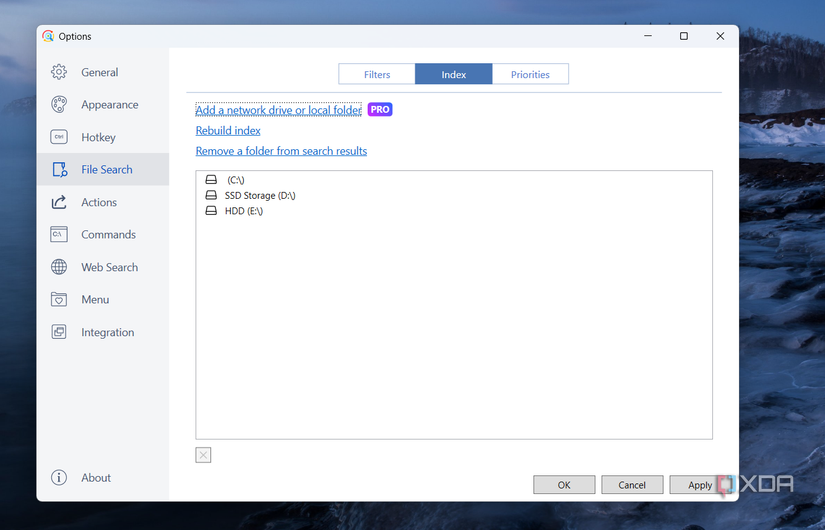This screenshot has width=825, height=530.
Task: Click the About info icon
Action: (x=59, y=478)
